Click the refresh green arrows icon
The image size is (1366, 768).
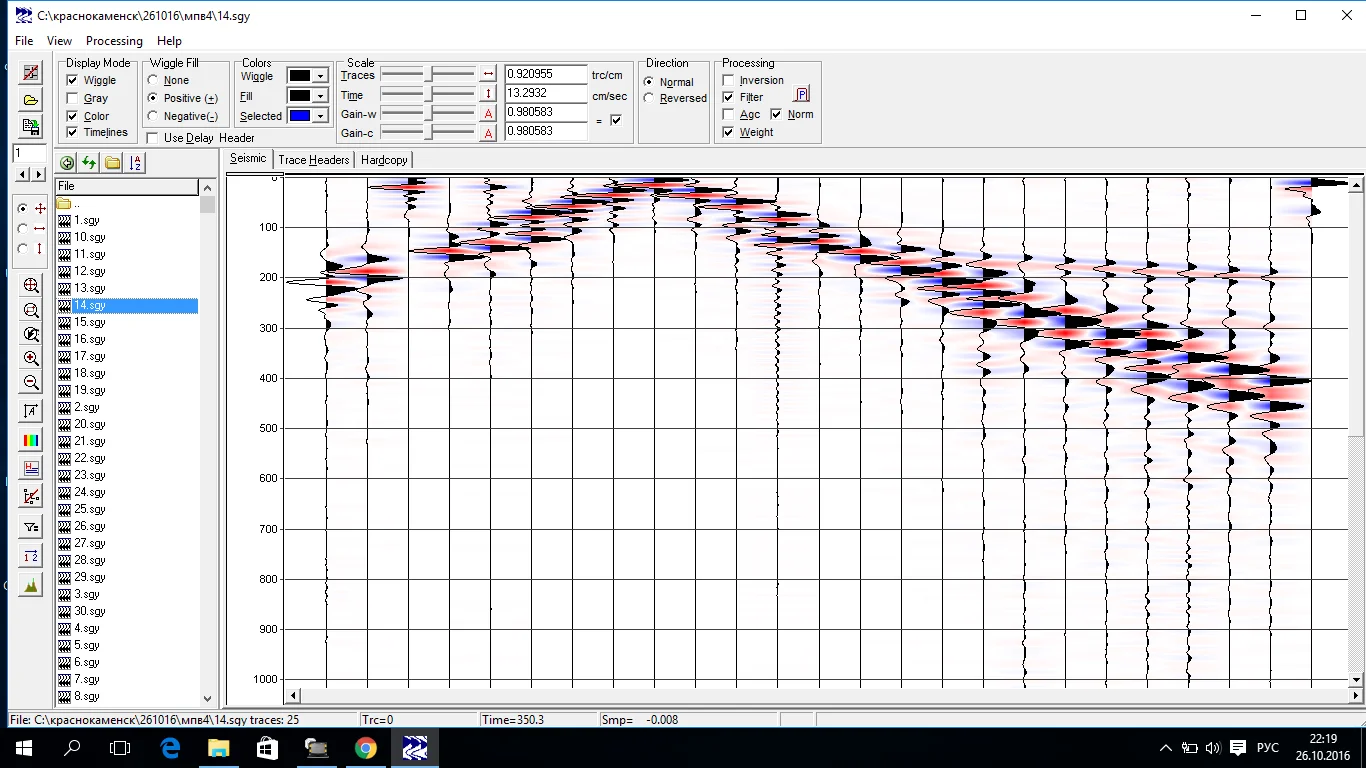pyautogui.click(x=90, y=163)
